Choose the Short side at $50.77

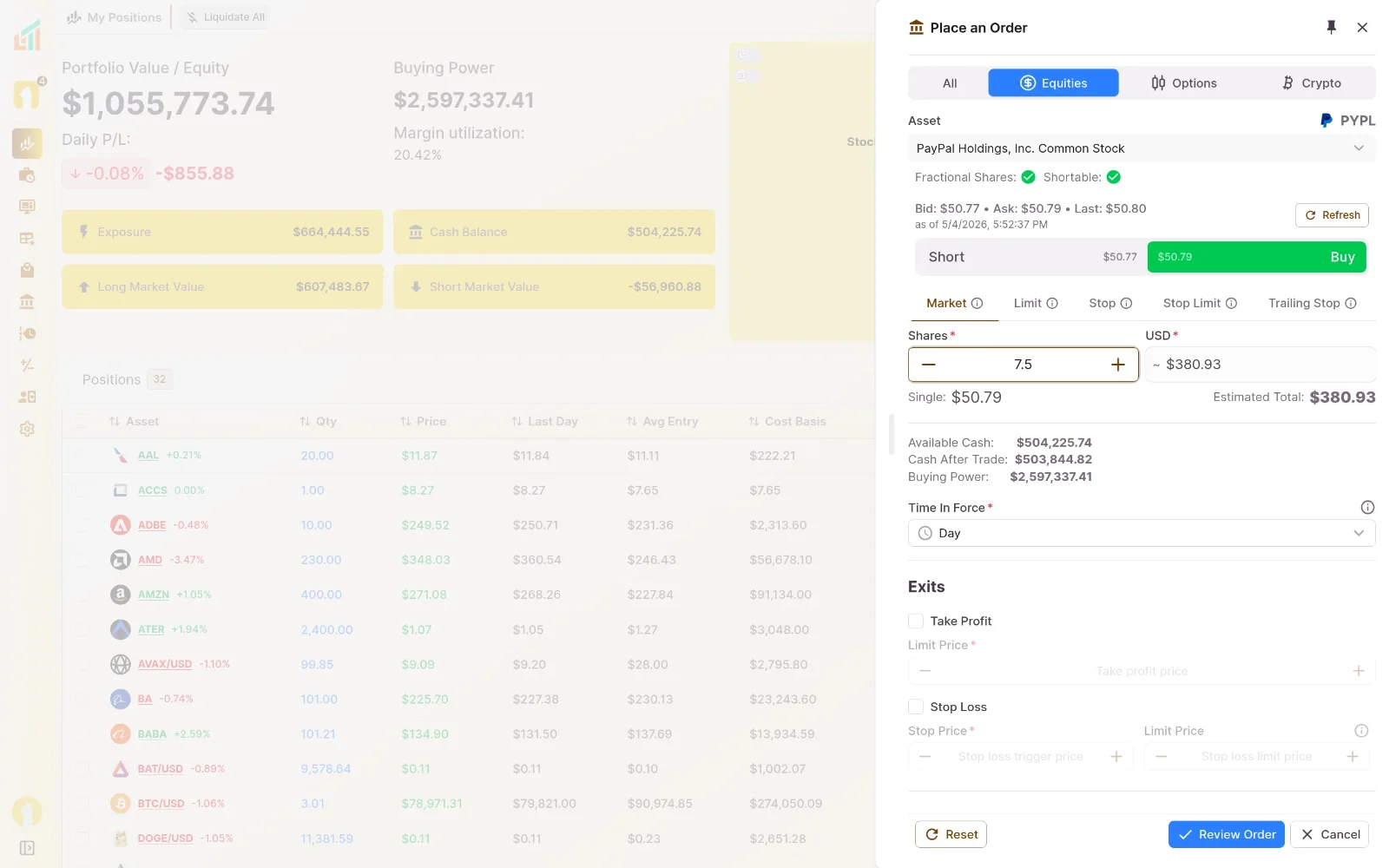(1031, 257)
